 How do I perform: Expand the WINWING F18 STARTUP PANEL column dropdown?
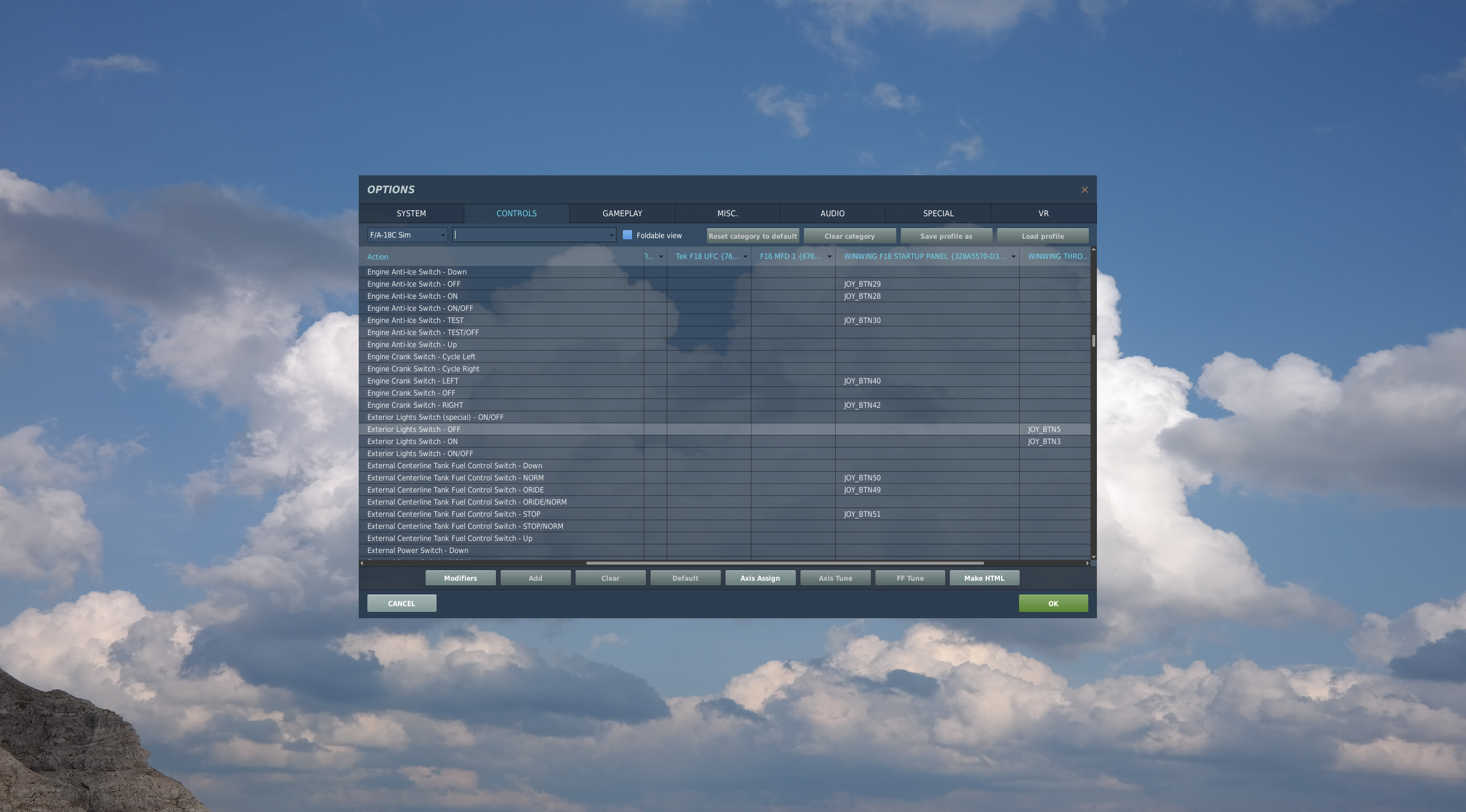click(1013, 257)
